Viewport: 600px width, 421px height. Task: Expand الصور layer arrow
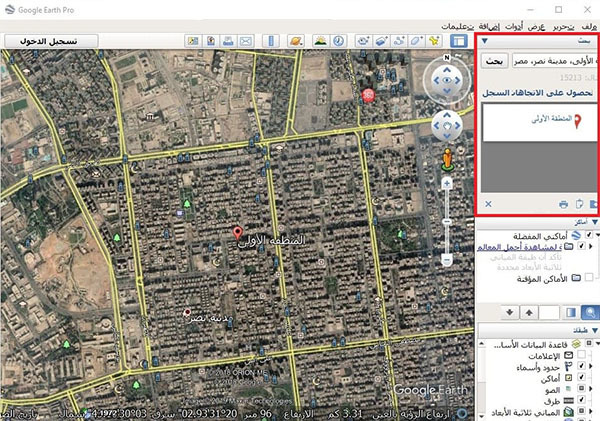(590, 389)
